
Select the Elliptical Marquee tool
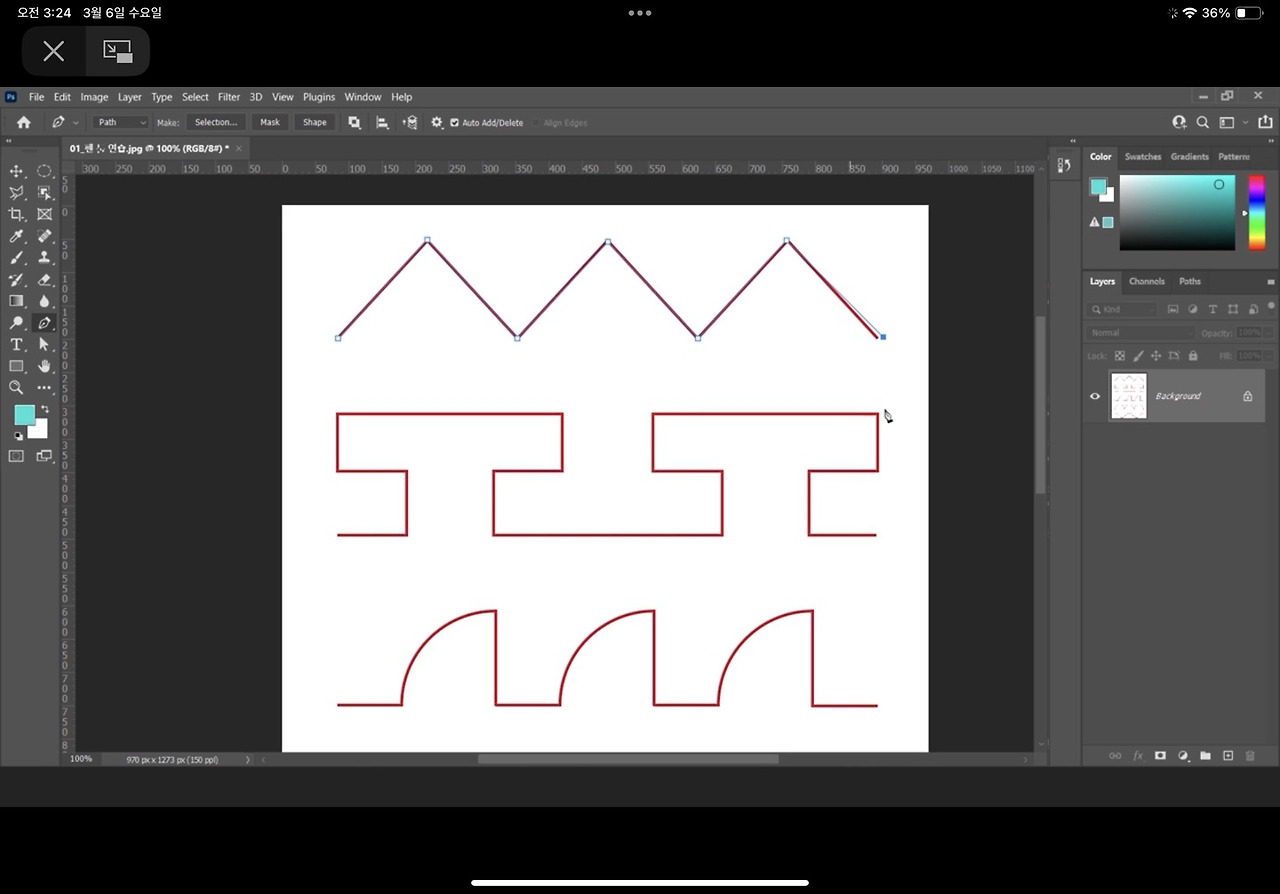click(x=44, y=171)
